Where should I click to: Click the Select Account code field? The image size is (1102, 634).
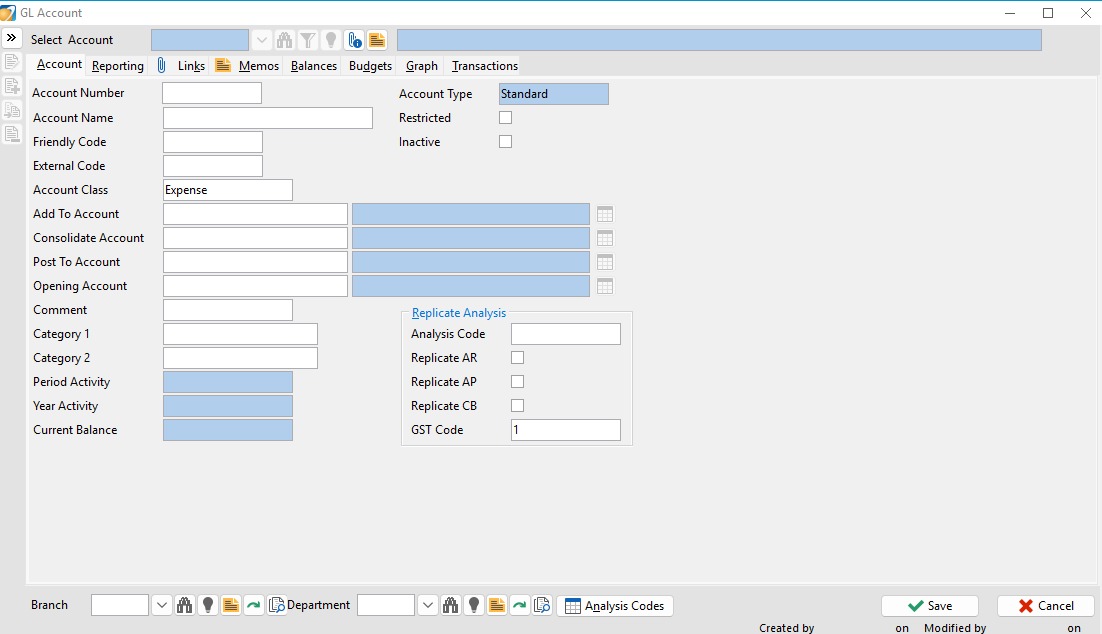[200, 40]
